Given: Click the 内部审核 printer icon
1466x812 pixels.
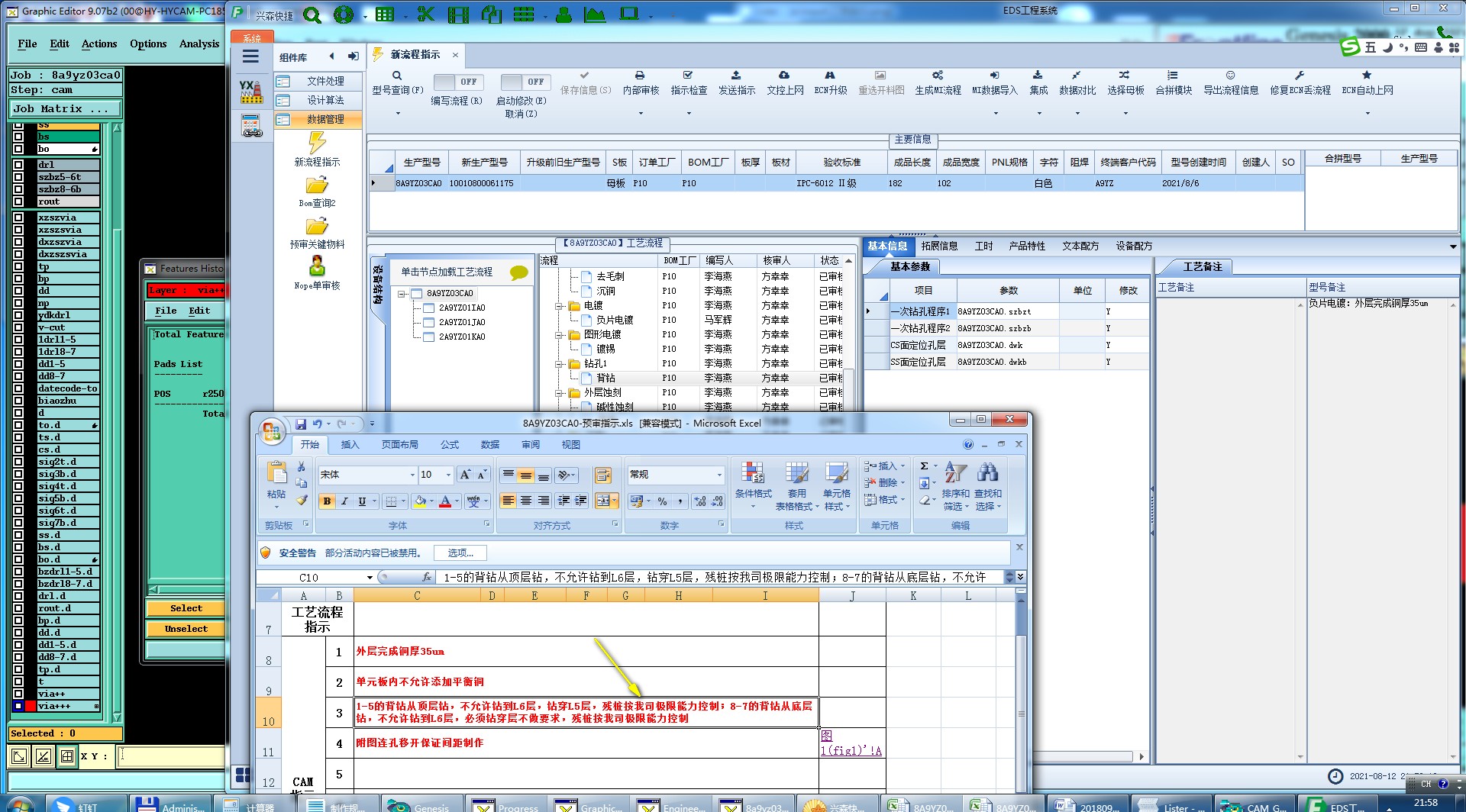Looking at the screenshot, I should point(640,76).
